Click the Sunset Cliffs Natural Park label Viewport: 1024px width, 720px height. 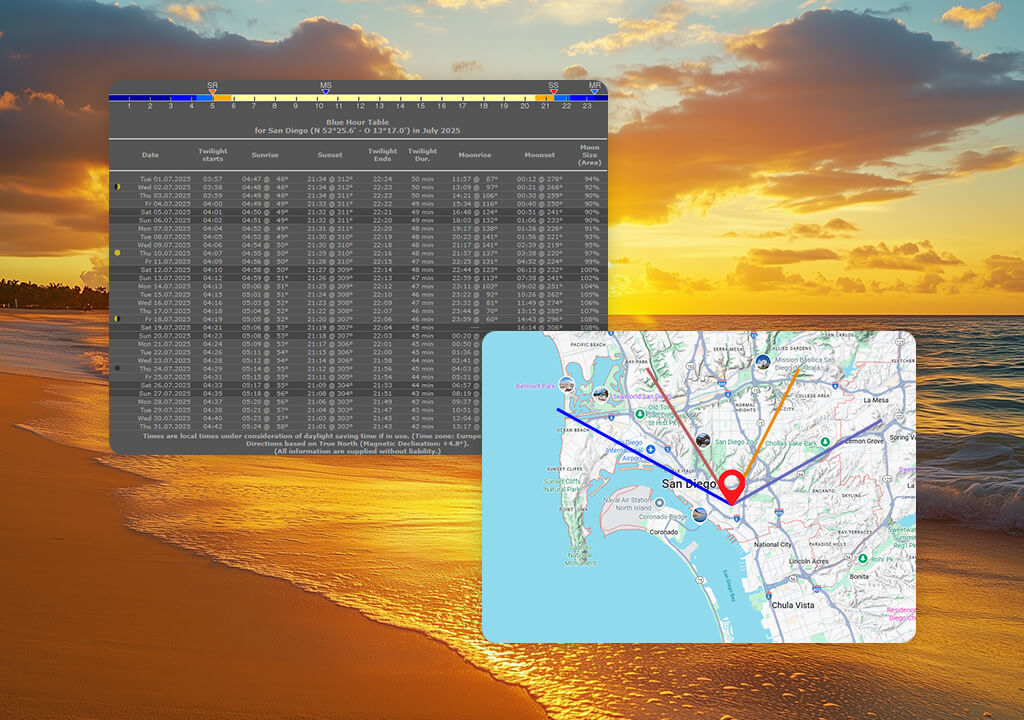point(562,485)
